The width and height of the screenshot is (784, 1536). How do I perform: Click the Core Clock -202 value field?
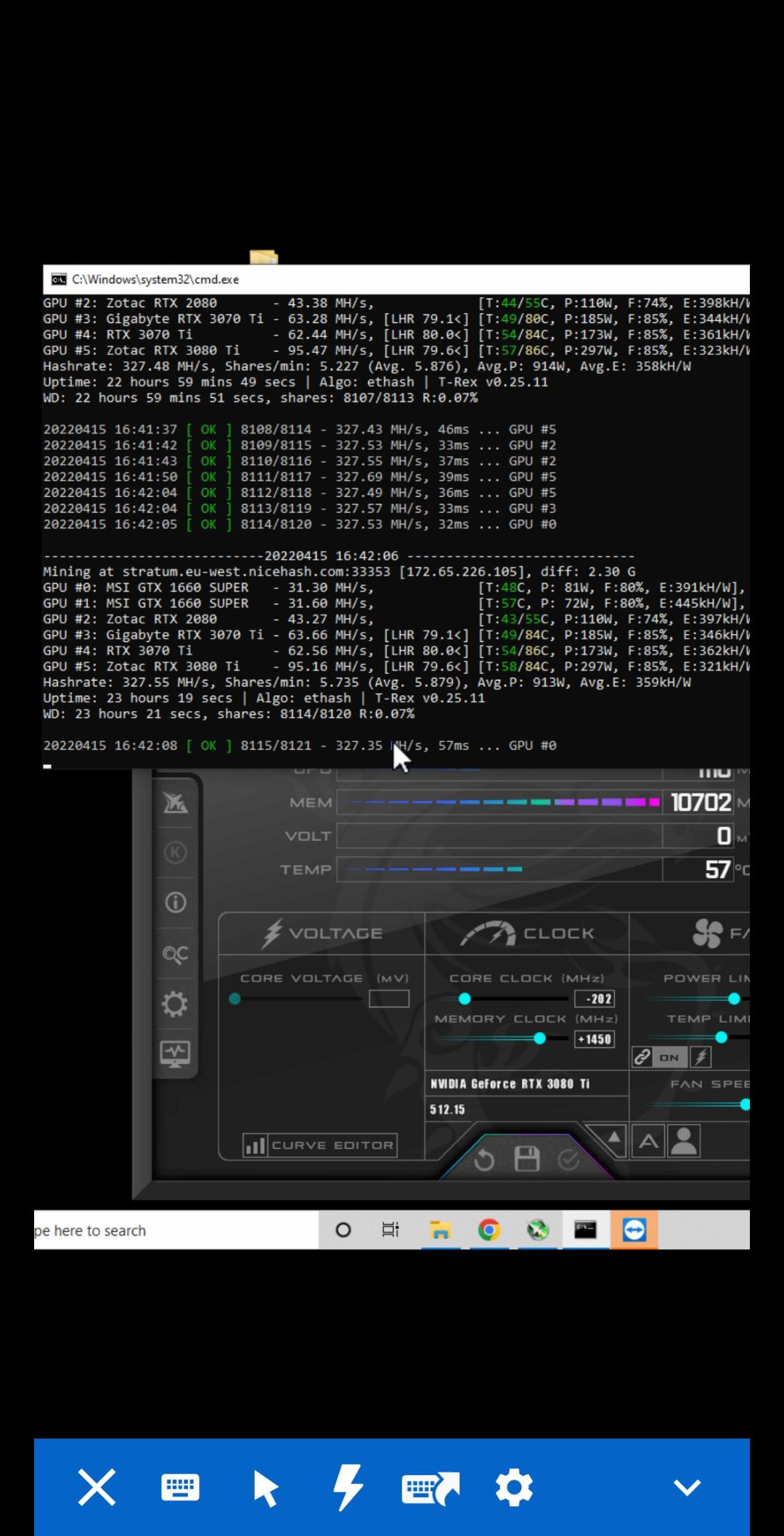click(x=595, y=999)
